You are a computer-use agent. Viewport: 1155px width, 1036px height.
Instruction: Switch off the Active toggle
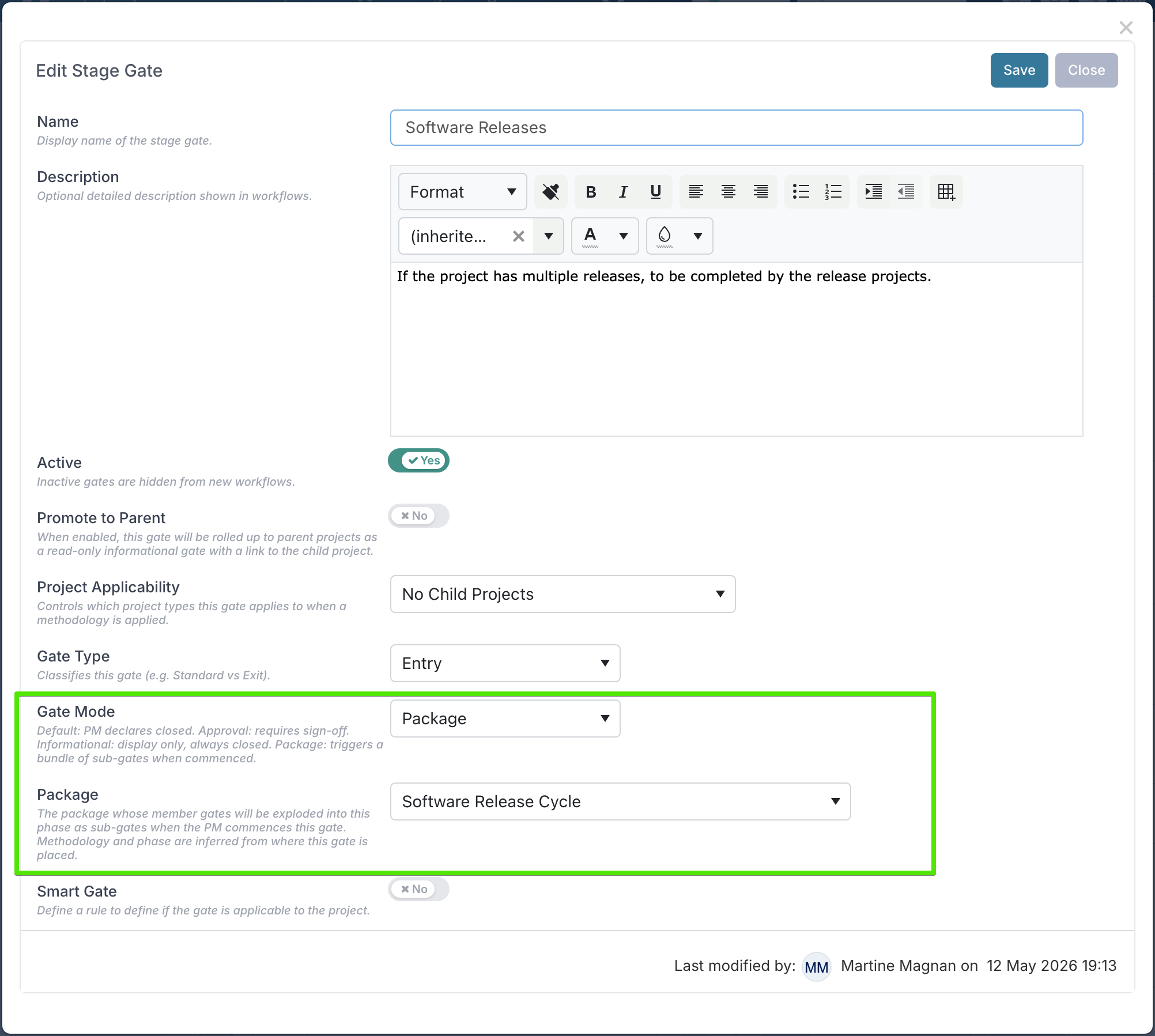tap(419, 460)
